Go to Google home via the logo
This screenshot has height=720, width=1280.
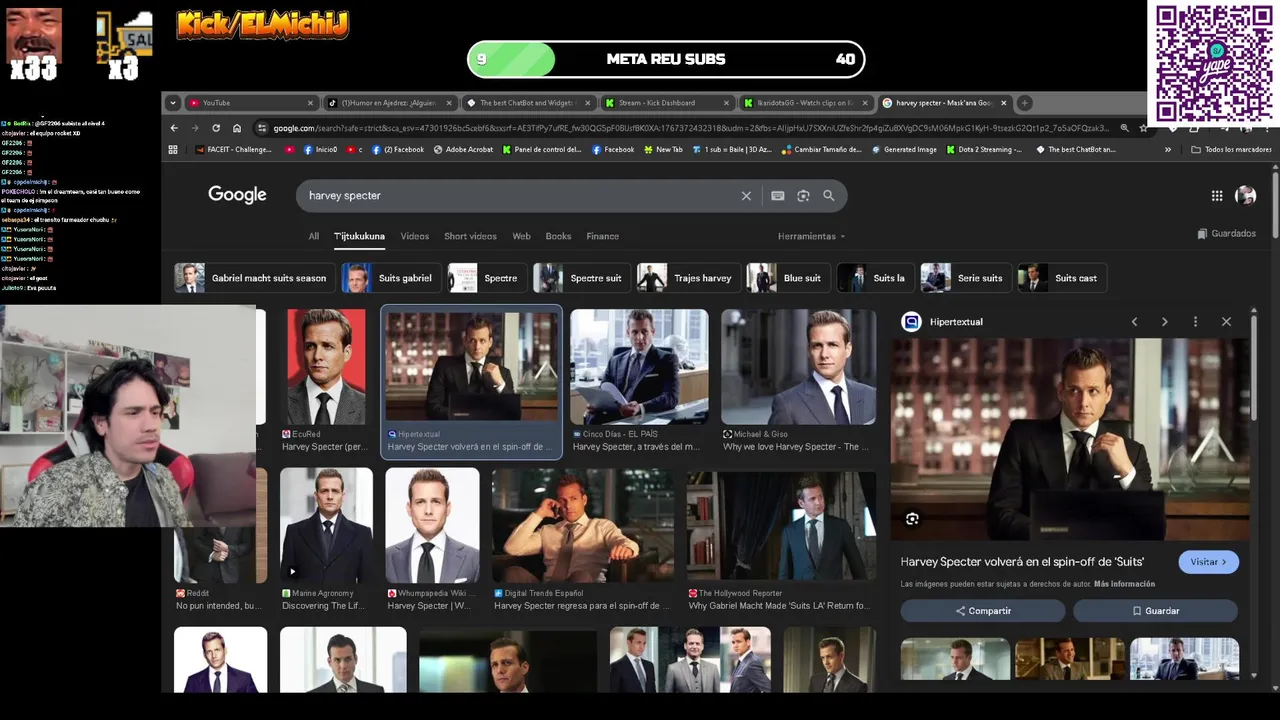(237, 195)
